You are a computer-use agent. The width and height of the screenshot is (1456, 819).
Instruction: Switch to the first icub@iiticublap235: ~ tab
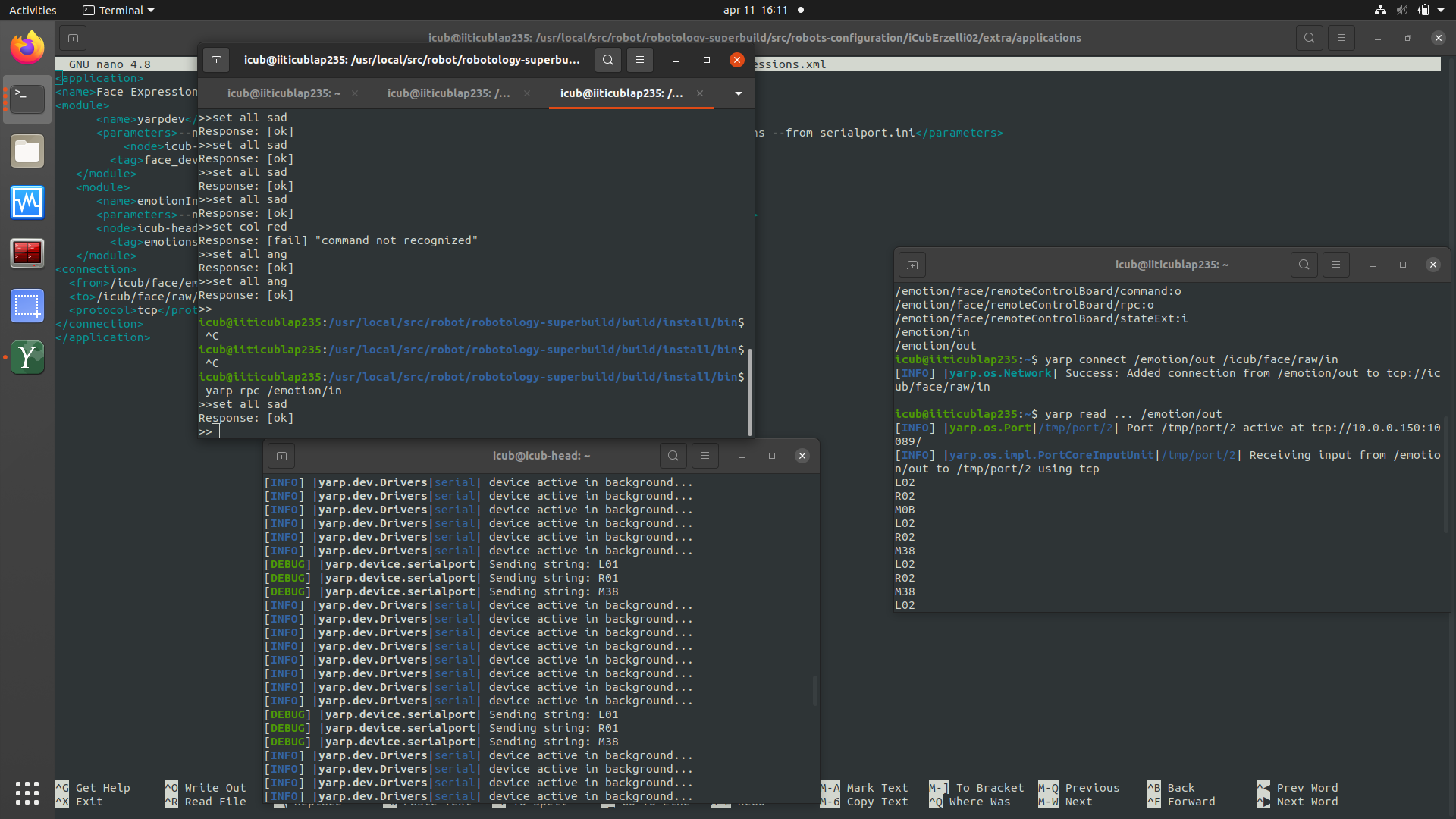pos(284,93)
